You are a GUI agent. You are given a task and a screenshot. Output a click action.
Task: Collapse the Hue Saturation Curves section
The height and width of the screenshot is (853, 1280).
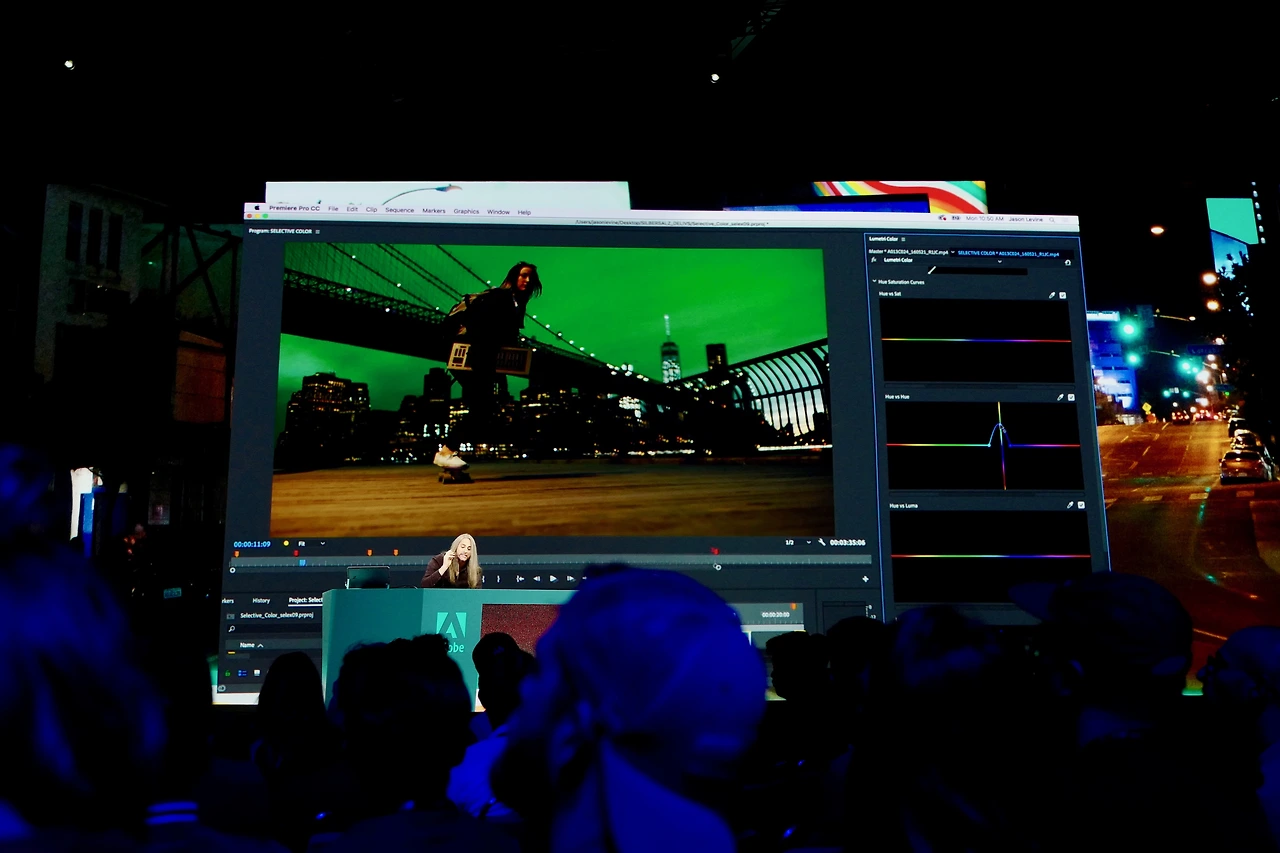(x=874, y=282)
